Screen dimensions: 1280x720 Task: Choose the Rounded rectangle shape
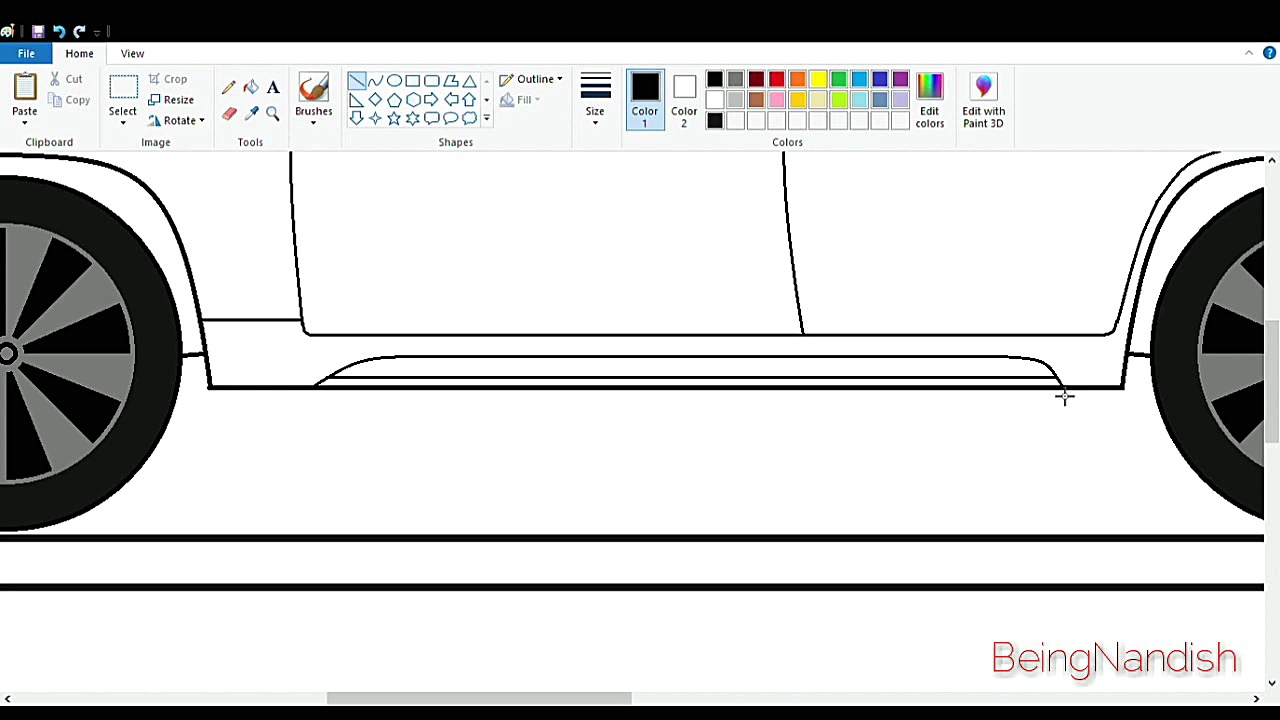click(x=432, y=81)
